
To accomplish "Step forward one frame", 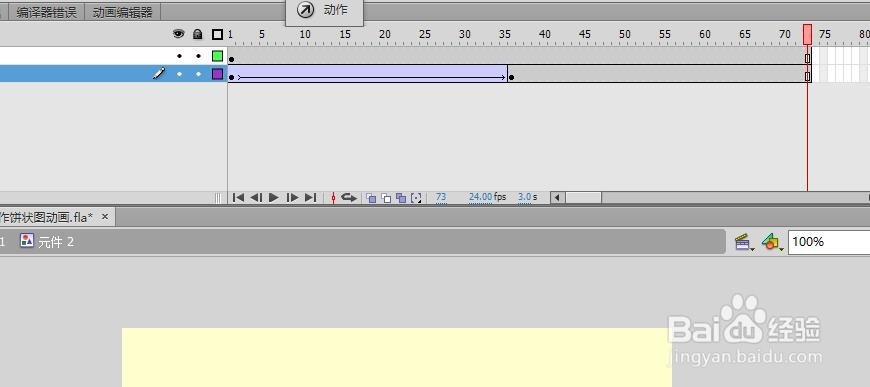I will [x=292, y=197].
